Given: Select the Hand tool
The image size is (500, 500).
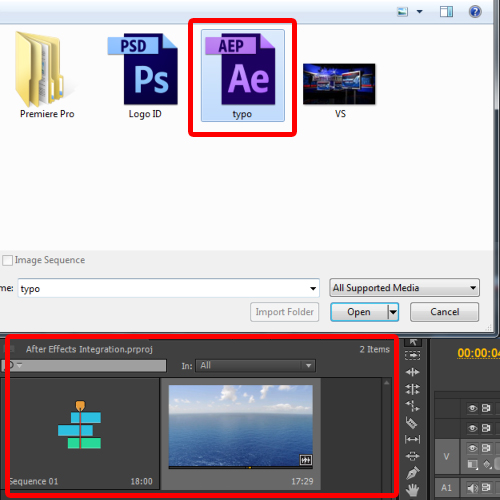Looking at the screenshot, I should (x=413, y=490).
